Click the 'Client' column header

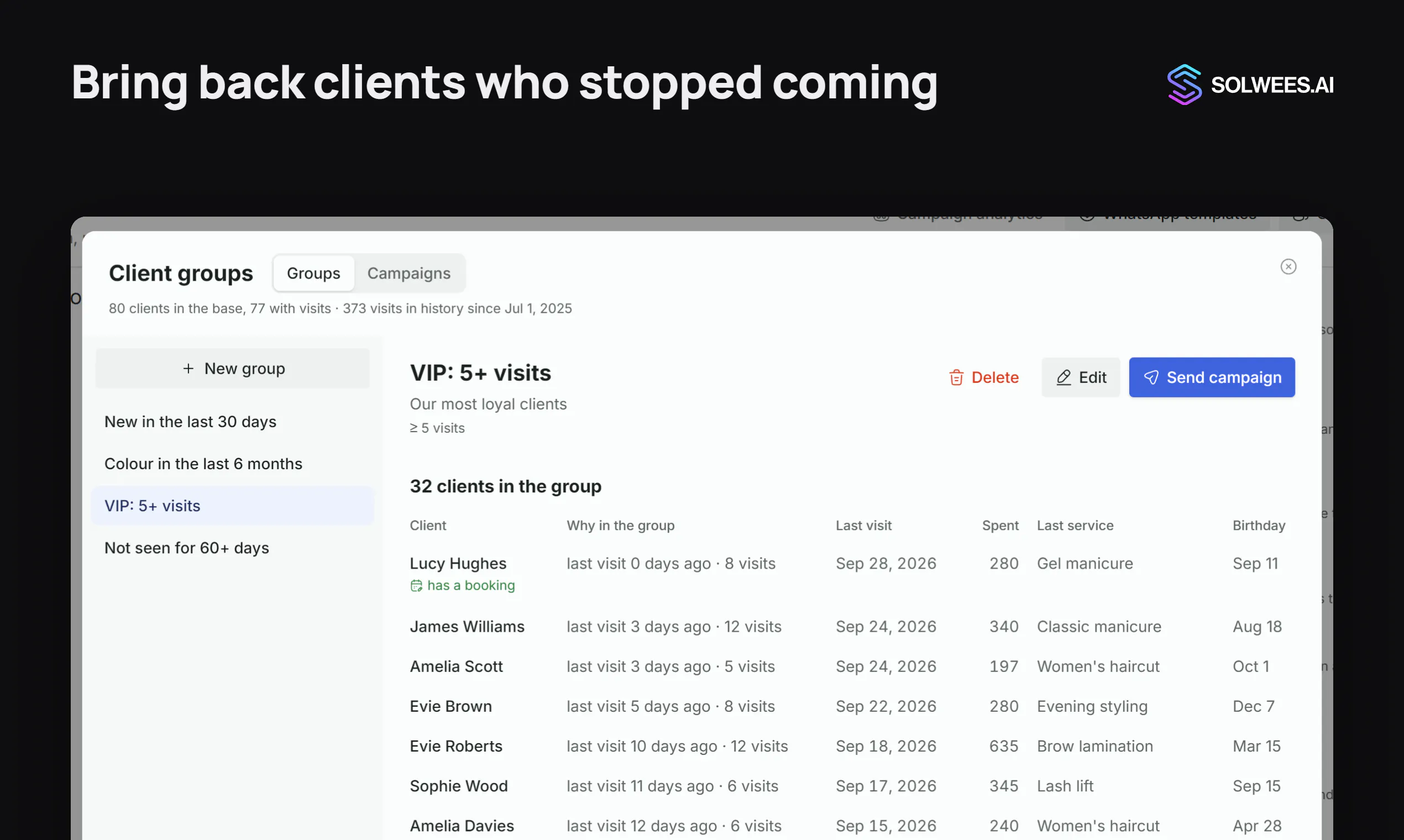pos(428,526)
